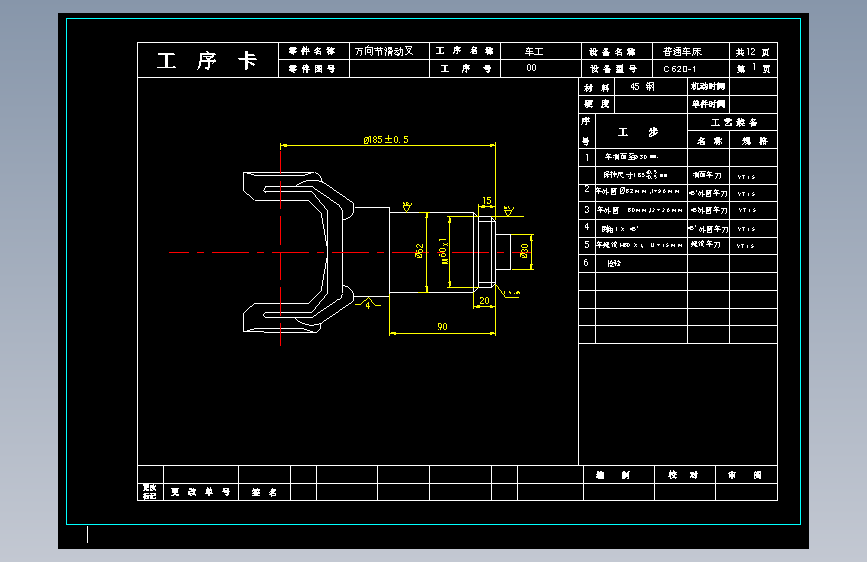Click the dimension text 'ø185±0.5'
The height and width of the screenshot is (562, 867).
tap(386, 139)
